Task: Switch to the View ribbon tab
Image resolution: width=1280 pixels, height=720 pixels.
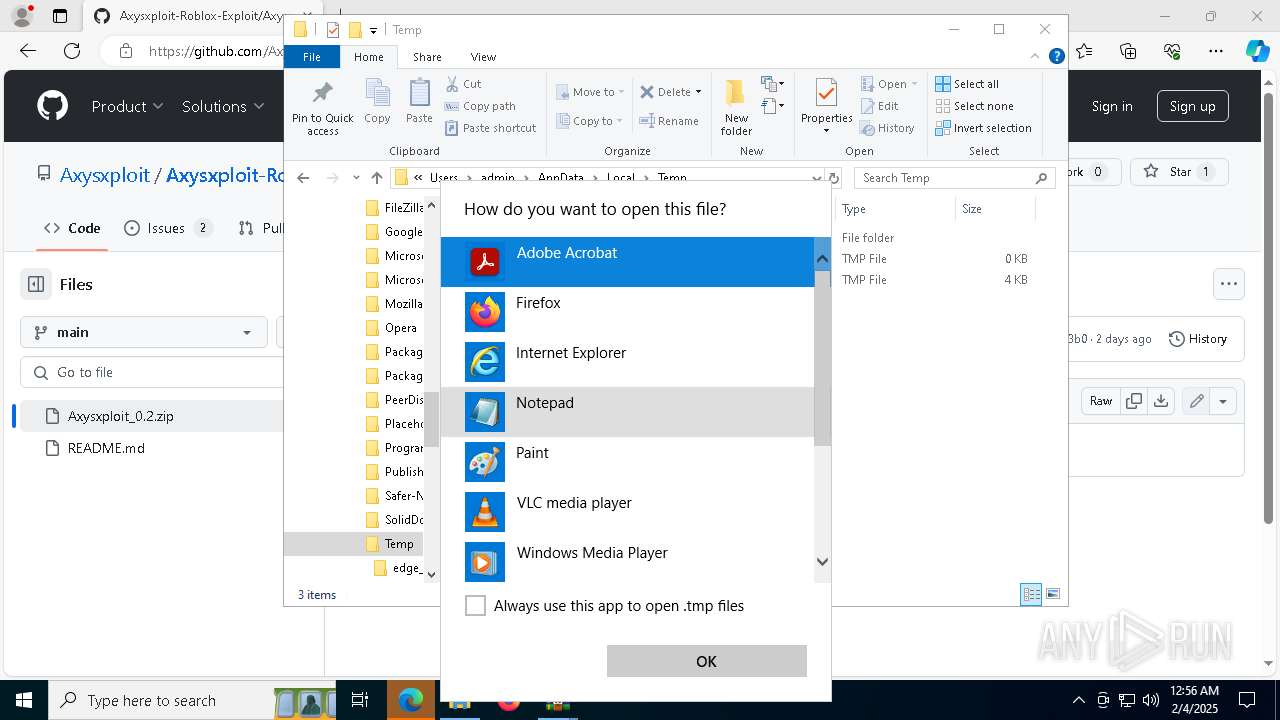Action: click(483, 57)
